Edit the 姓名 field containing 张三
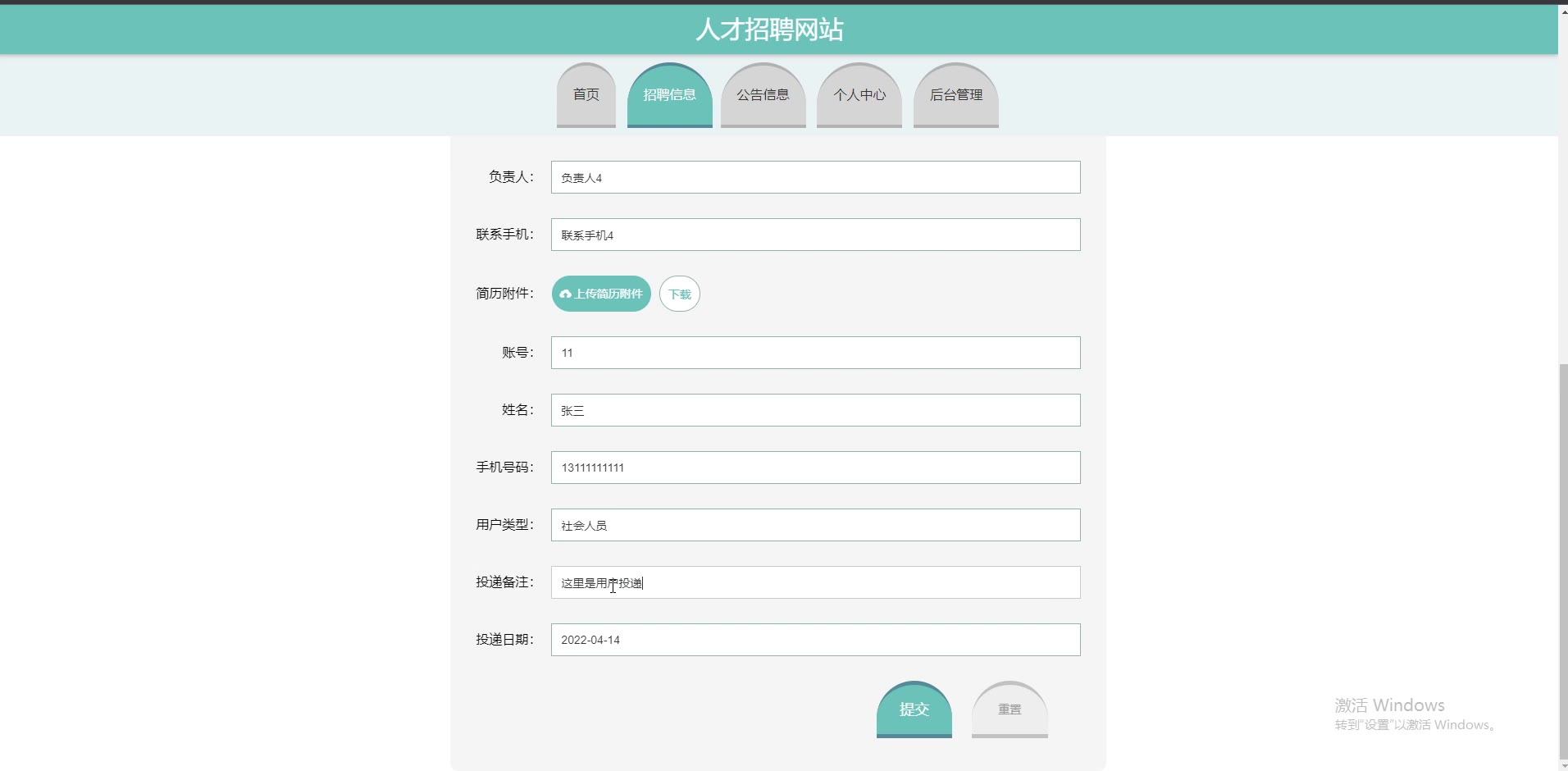The width and height of the screenshot is (1568, 771). [816, 410]
